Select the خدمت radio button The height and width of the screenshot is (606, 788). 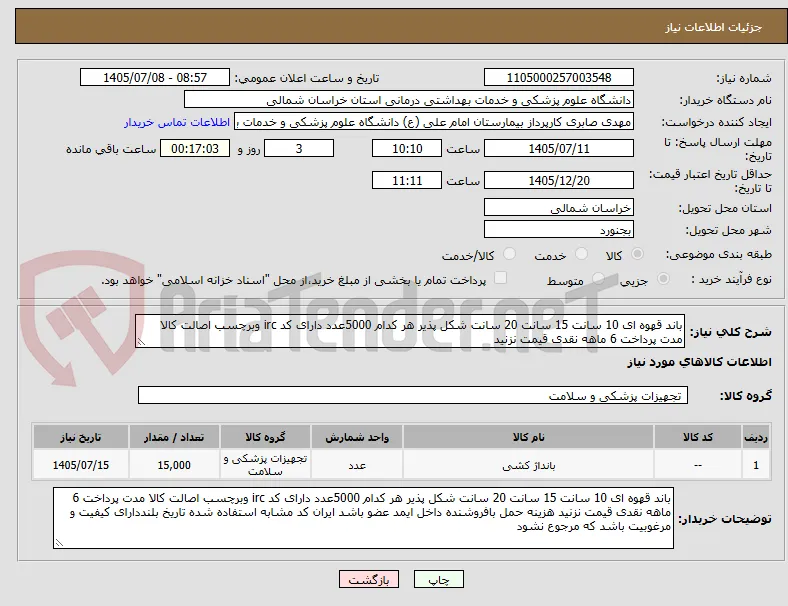tap(581, 254)
